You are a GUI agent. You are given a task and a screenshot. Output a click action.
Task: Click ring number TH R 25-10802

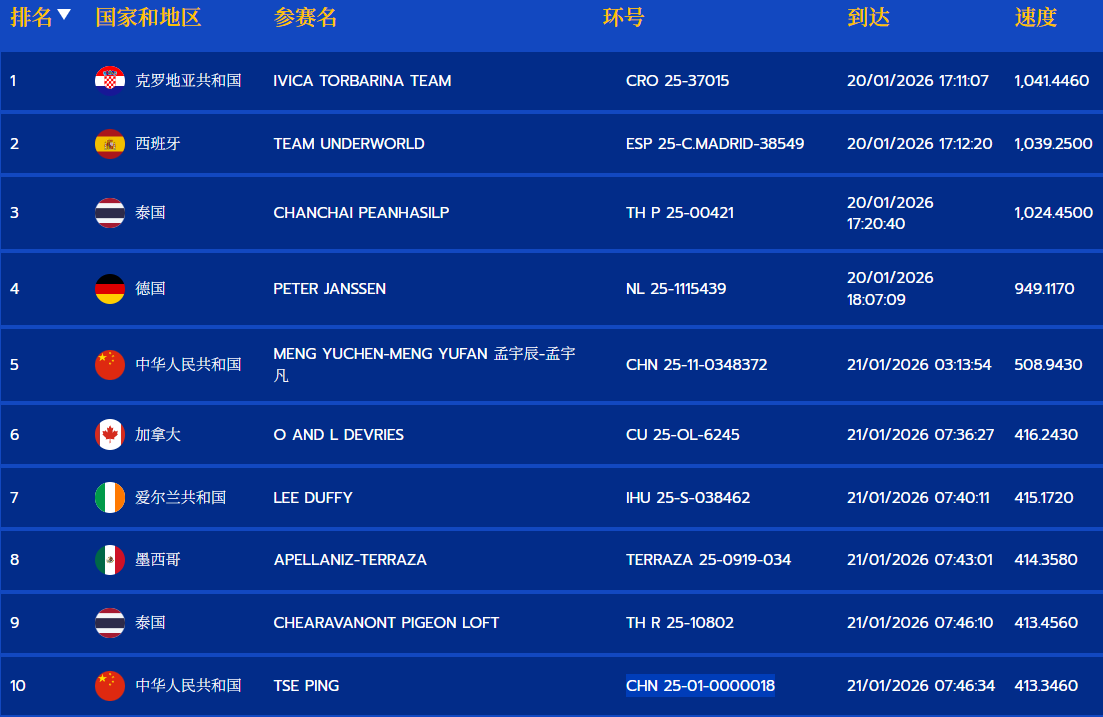(x=680, y=623)
